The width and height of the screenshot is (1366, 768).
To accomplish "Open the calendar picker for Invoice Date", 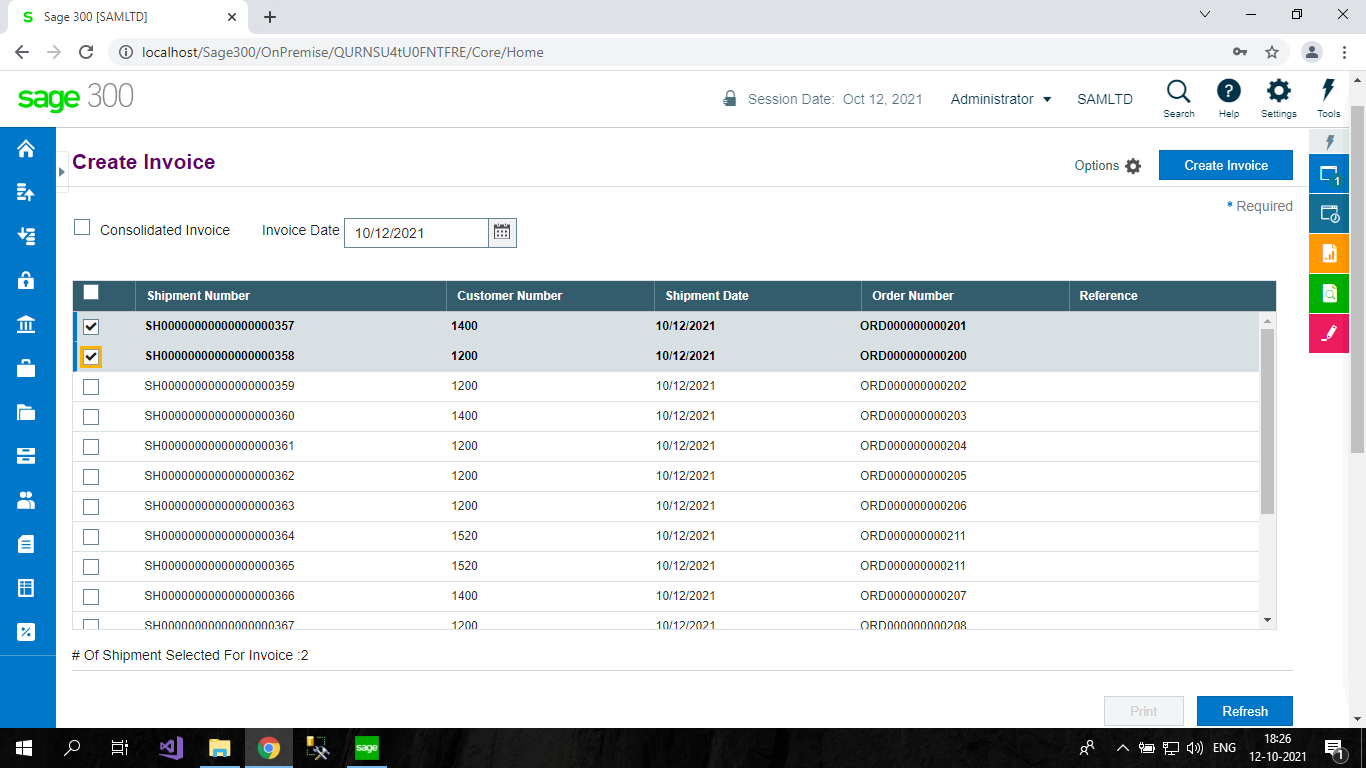I will tap(501, 232).
